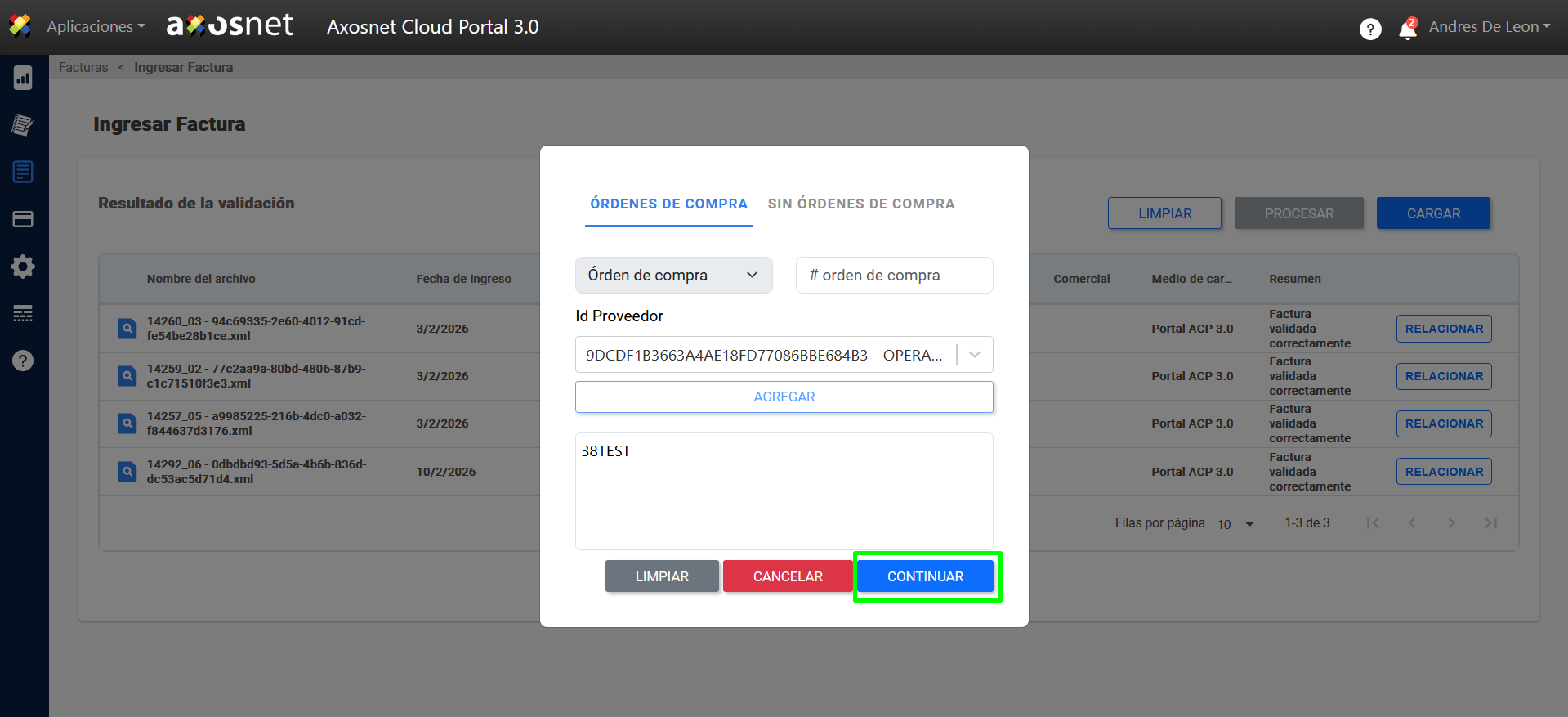Switch to Sin Órdenes de Compra tab
Viewport: 1568px width, 717px height.
tap(860, 204)
